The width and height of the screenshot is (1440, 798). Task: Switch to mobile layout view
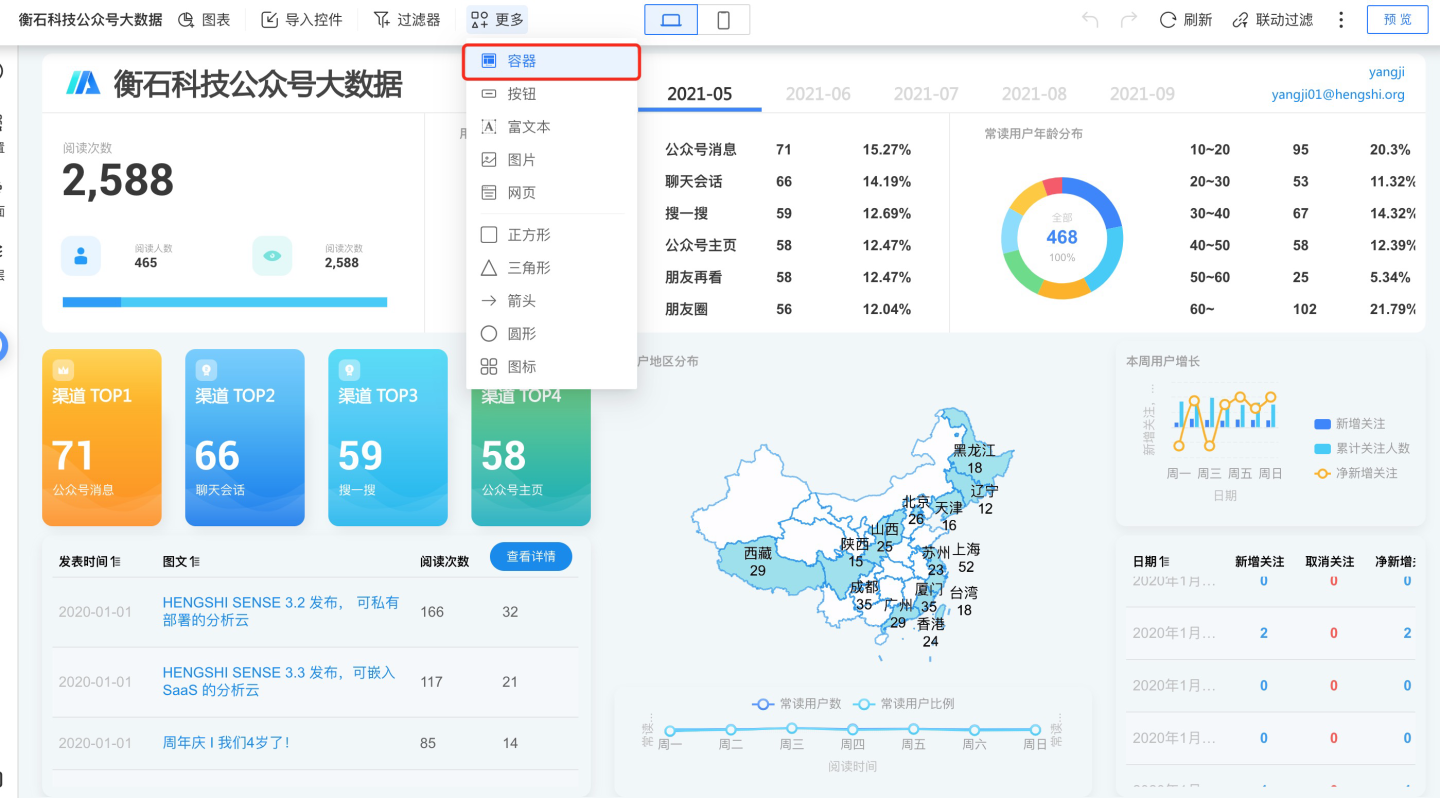tap(723, 20)
